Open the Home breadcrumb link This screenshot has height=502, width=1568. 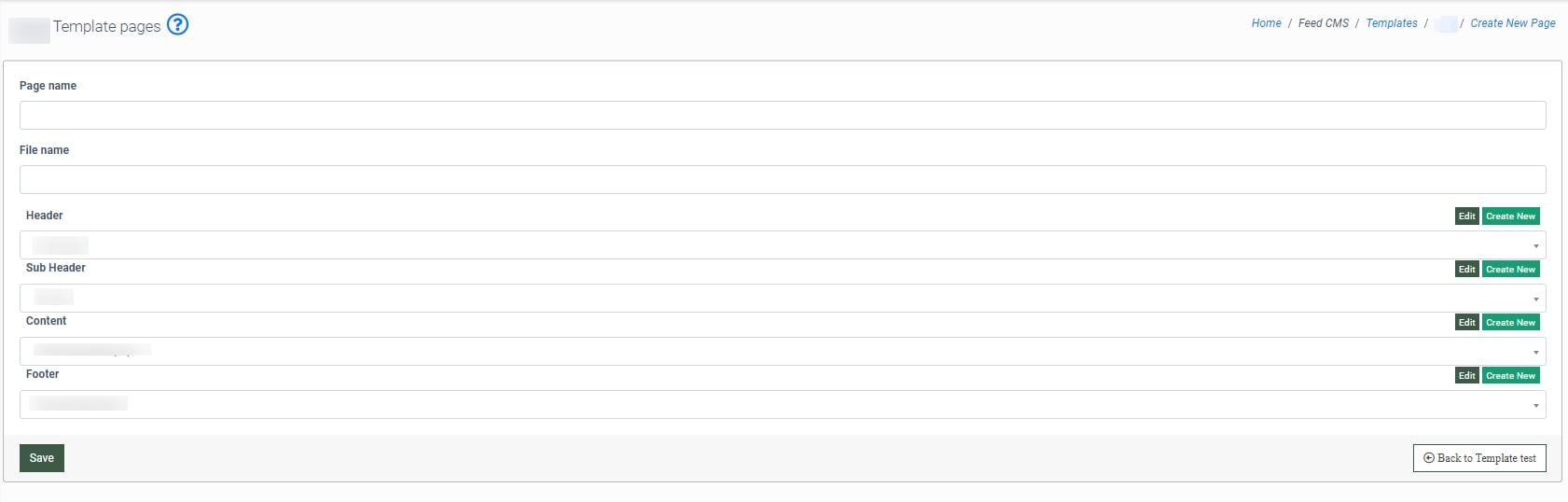pos(1266,23)
